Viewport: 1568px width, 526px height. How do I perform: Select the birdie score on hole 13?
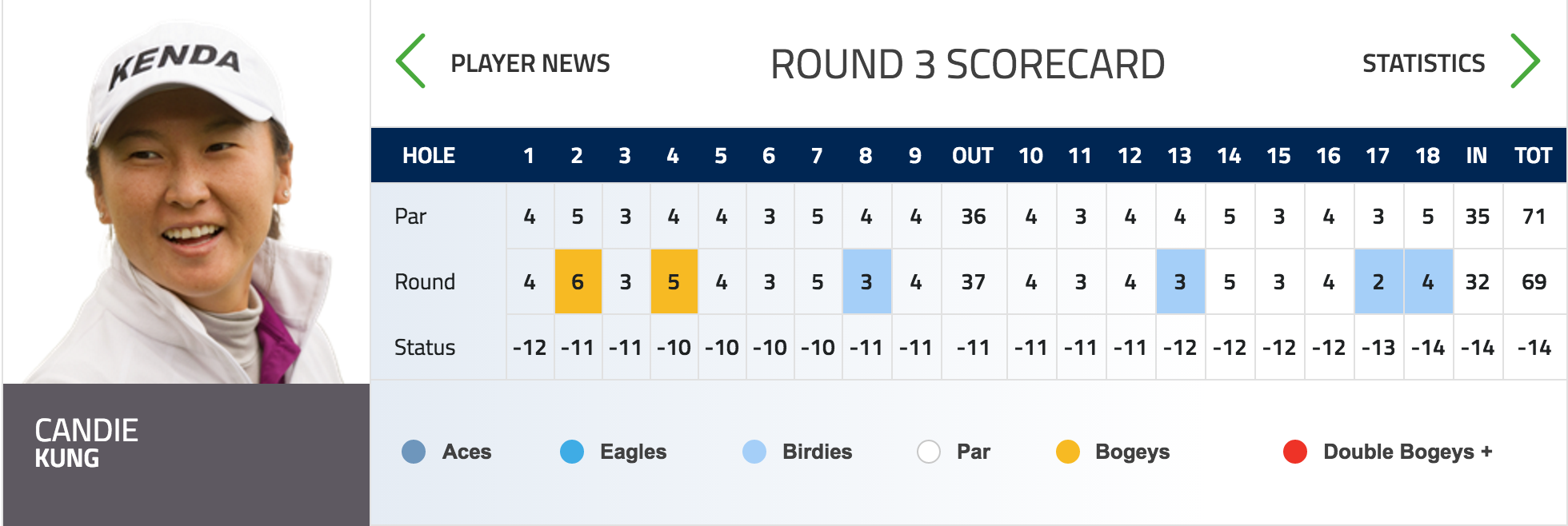1180,281
